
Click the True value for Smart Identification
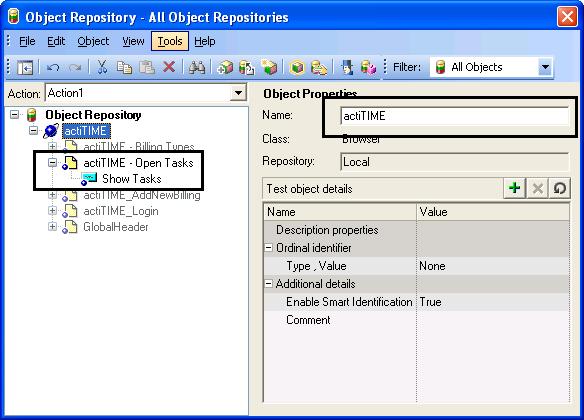pyautogui.click(x=430, y=302)
